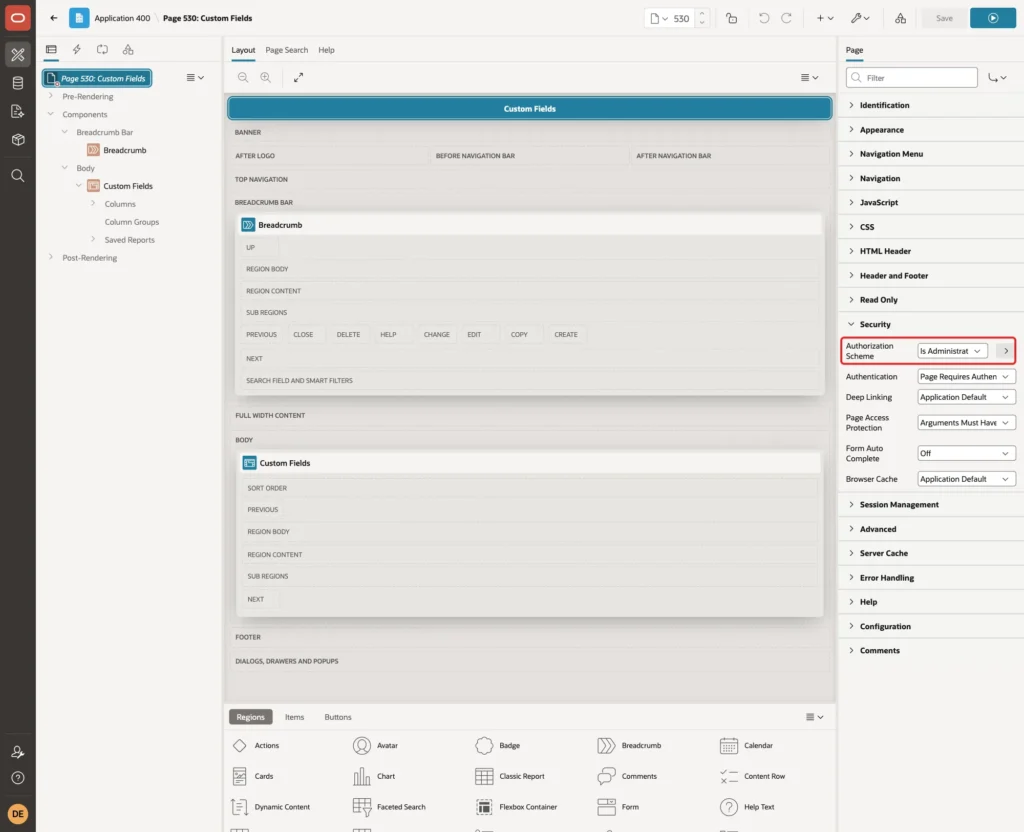Open App Builder from the left sidebar
The height and width of the screenshot is (832, 1024).
(x=18, y=55)
